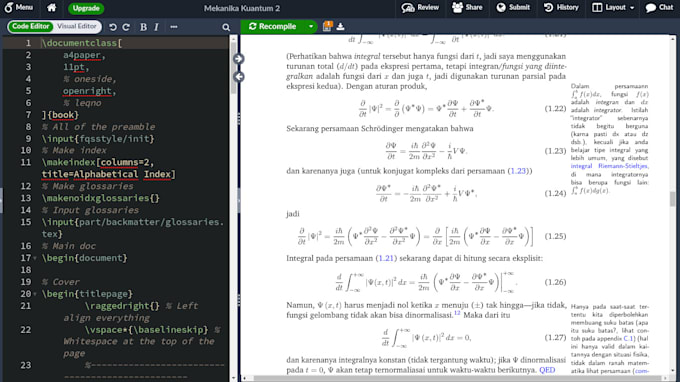Open the Review panel
Image resolution: width=680 pixels, height=382 pixels.
420,7
